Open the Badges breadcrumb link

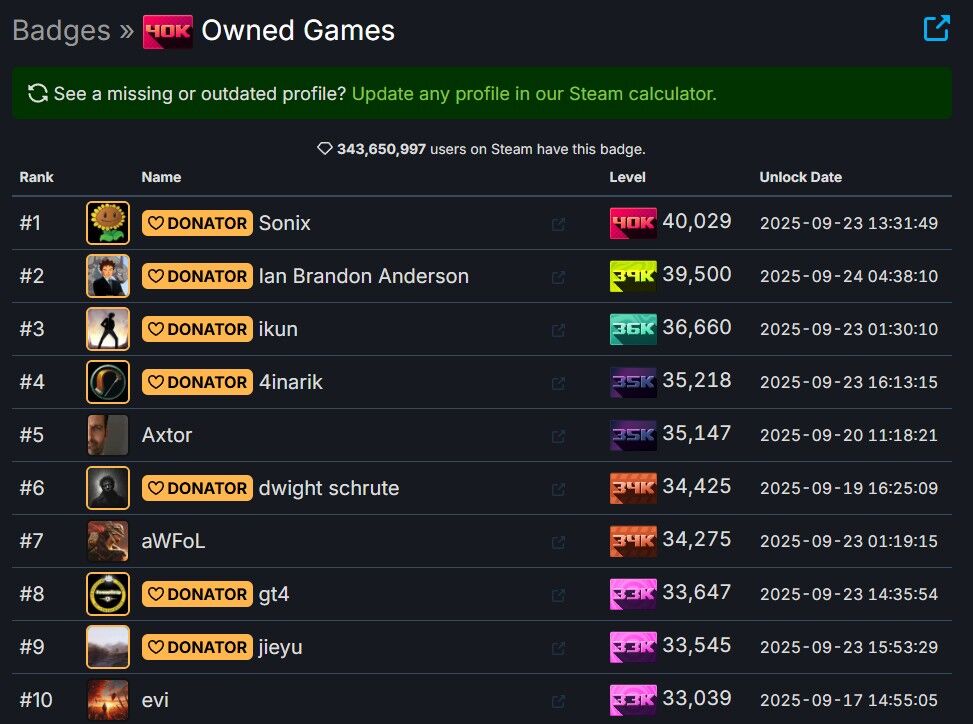coord(61,31)
